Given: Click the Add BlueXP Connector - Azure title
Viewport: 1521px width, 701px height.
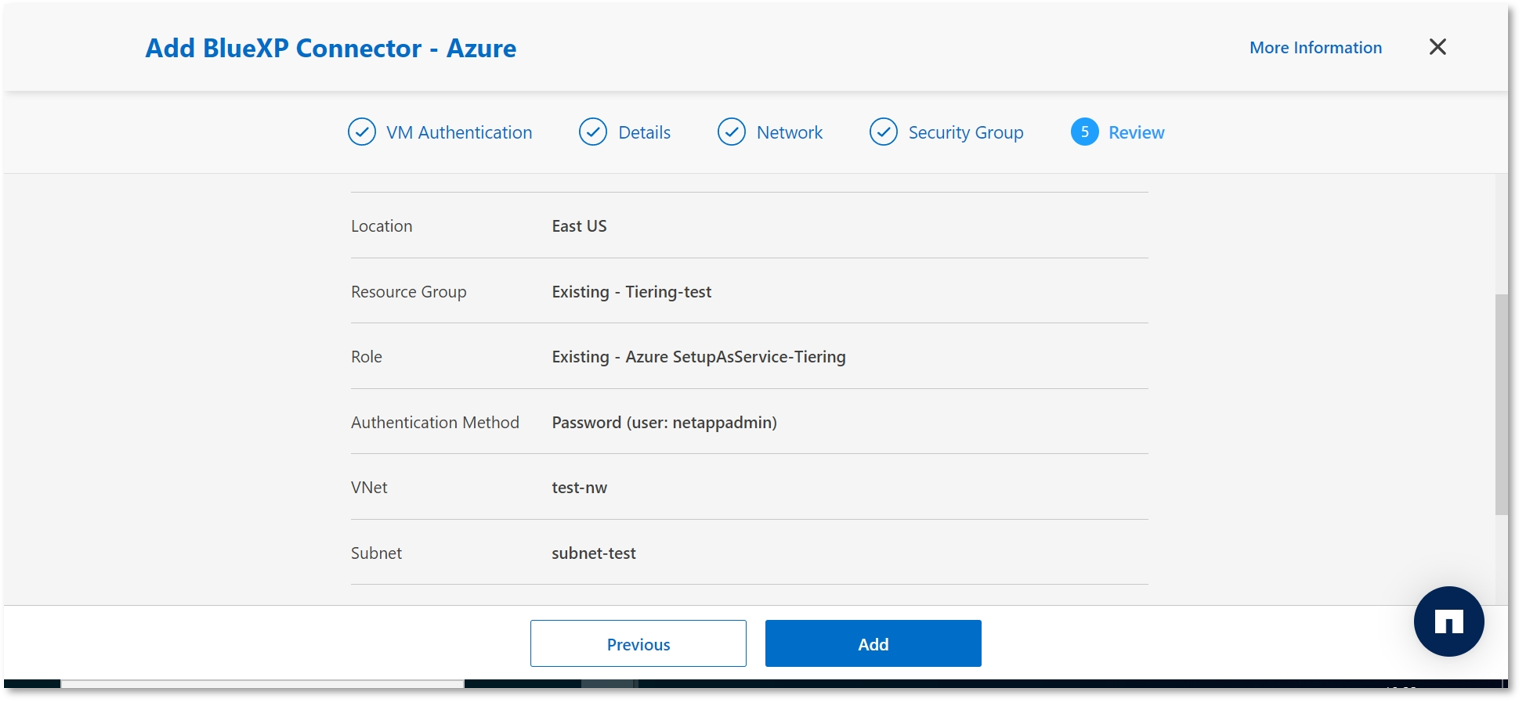Looking at the screenshot, I should coord(331,48).
